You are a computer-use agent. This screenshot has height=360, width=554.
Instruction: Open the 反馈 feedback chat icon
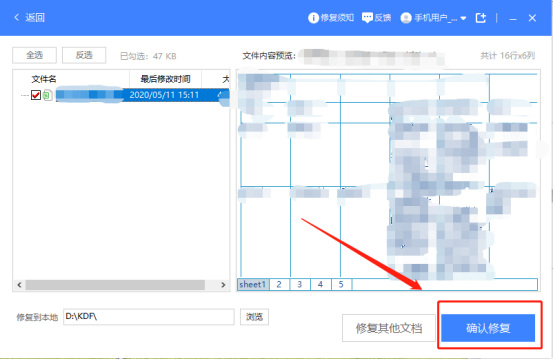pos(367,18)
